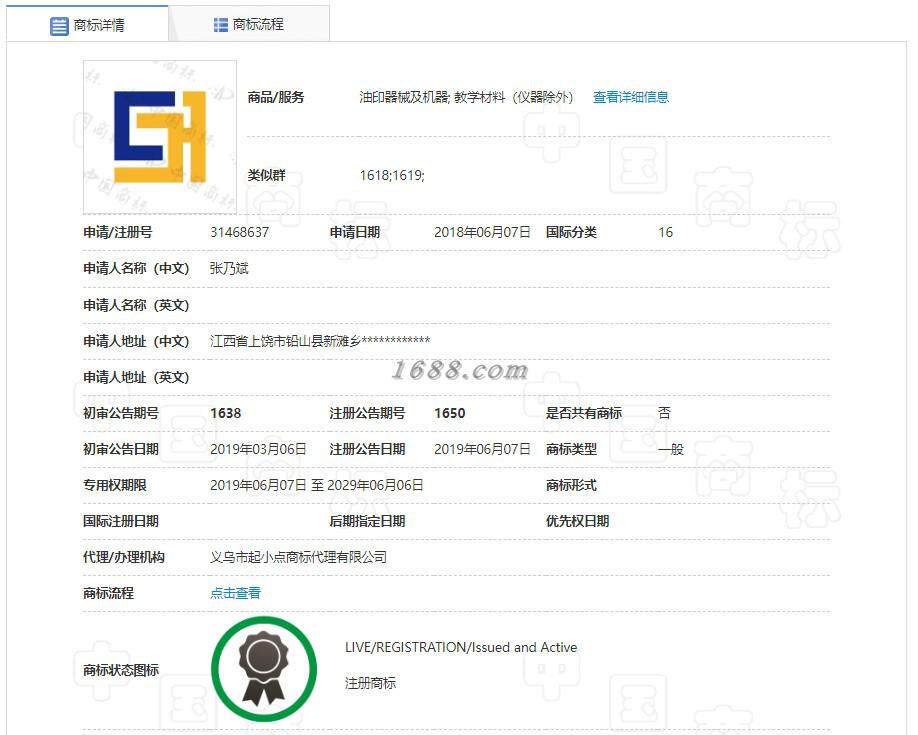Screen dimensions: 918x735
Task: Click the trademark logo thumbnail
Action: point(160,137)
